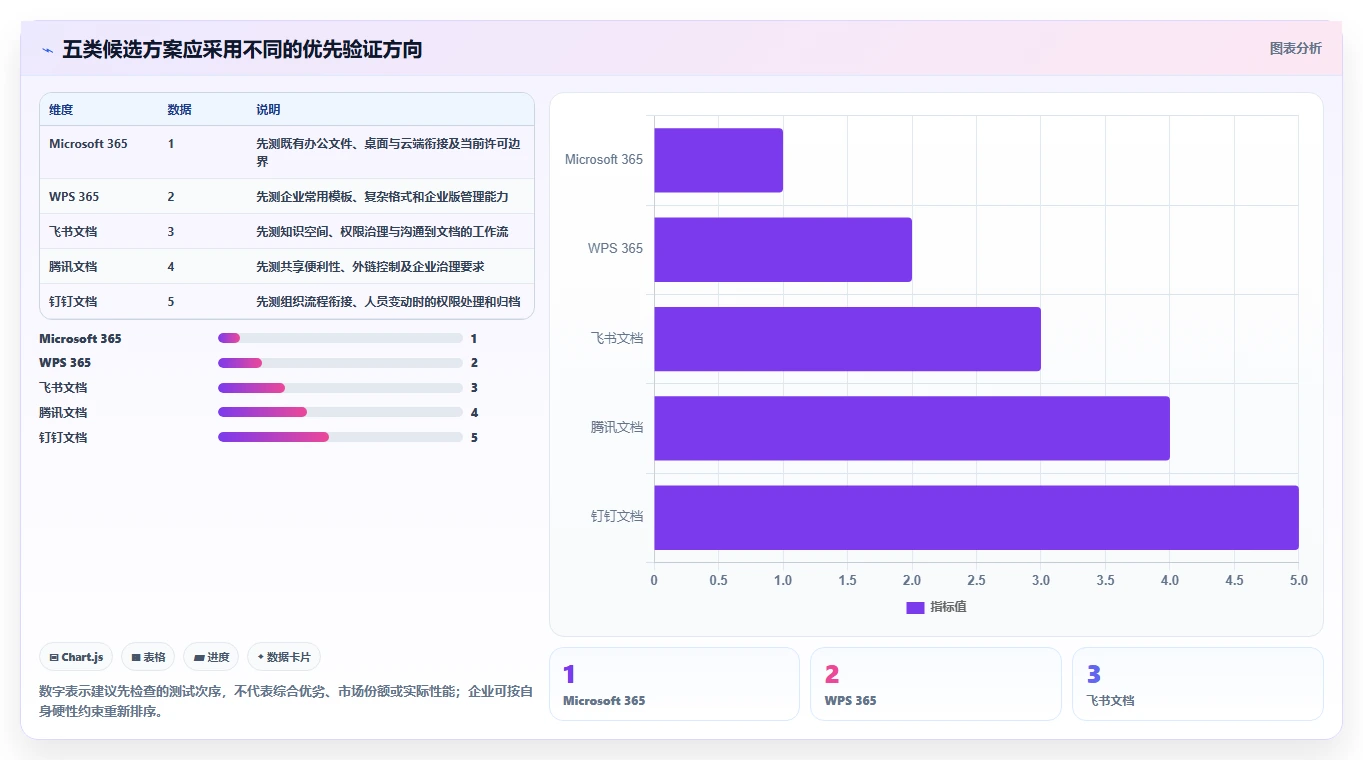Click the description starting 先测企业常用模板
Viewport: 1363px width, 760px height.
point(382,197)
